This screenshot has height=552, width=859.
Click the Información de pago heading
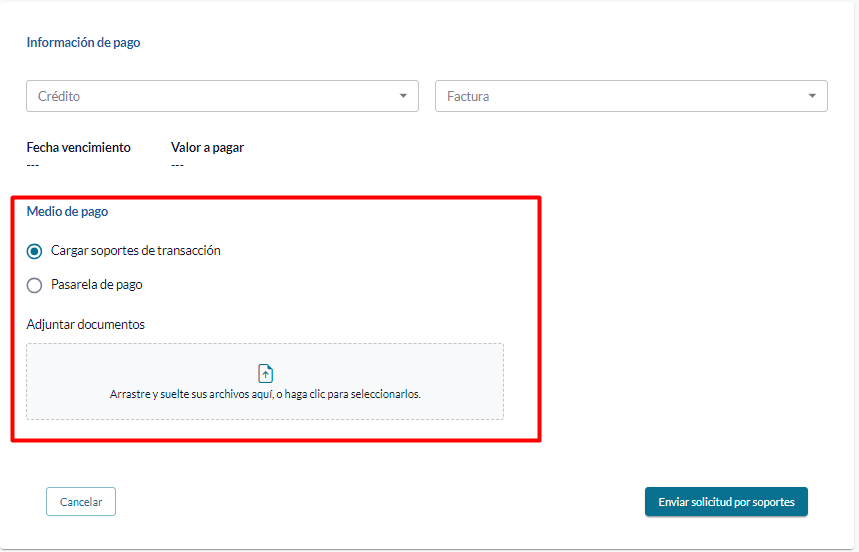(83, 43)
